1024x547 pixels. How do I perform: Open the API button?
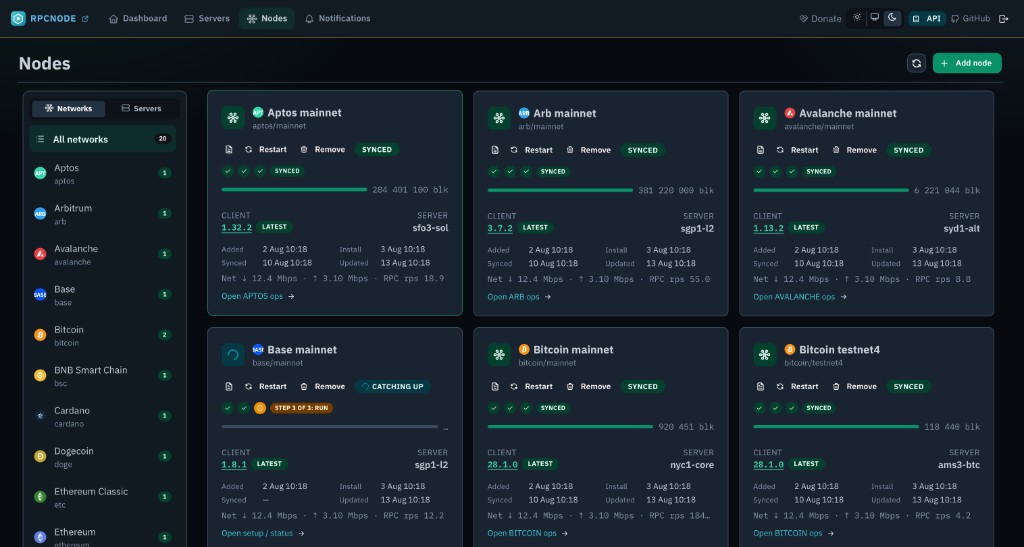pos(927,18)
